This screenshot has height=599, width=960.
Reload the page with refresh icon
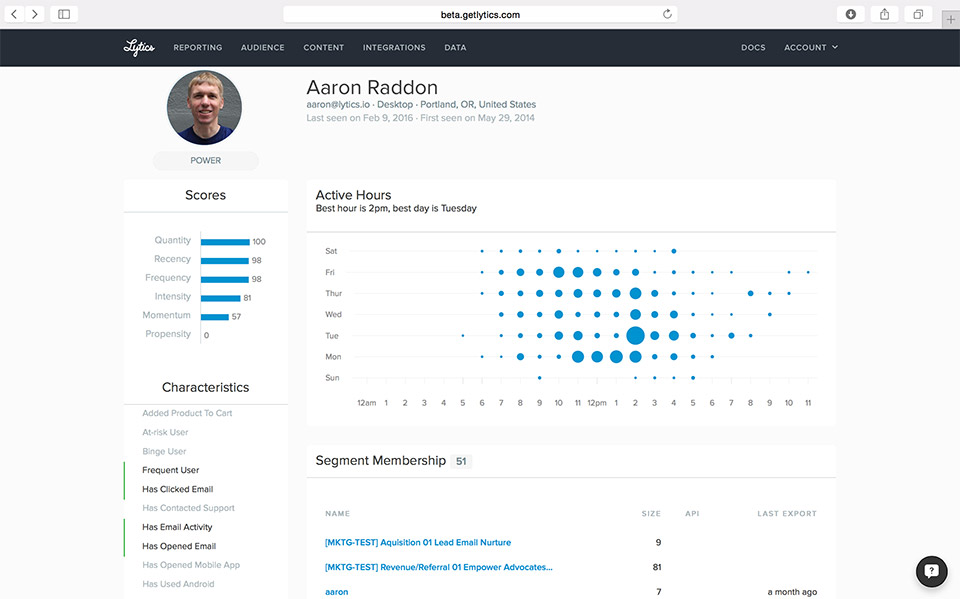pos(667,14)
